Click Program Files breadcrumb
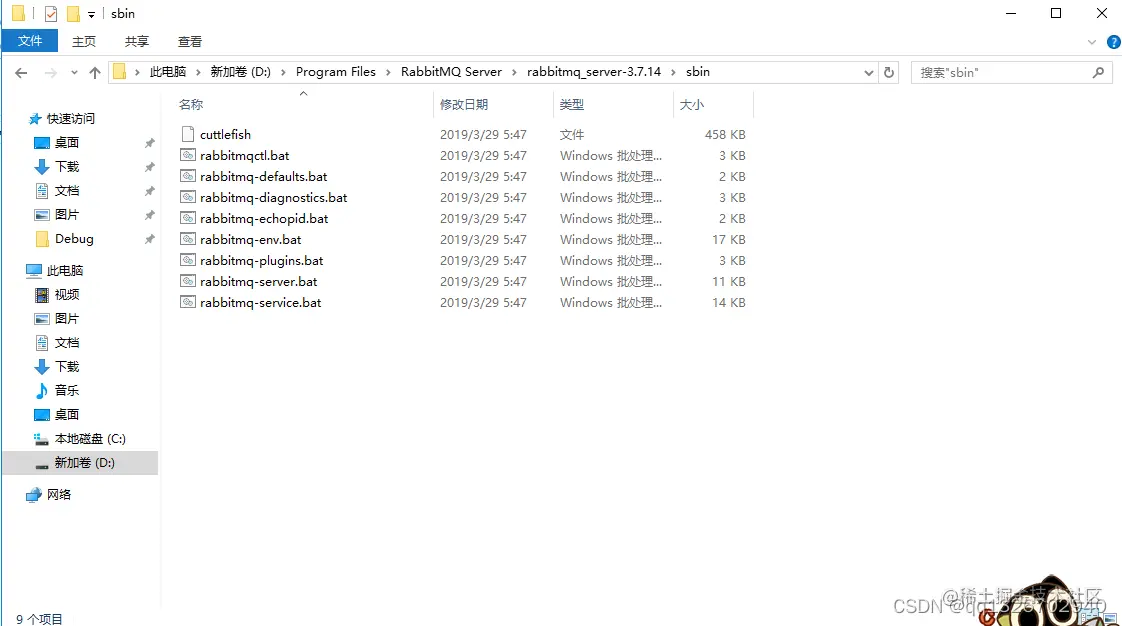The image size is (1122, 626). tap(336, 72)
